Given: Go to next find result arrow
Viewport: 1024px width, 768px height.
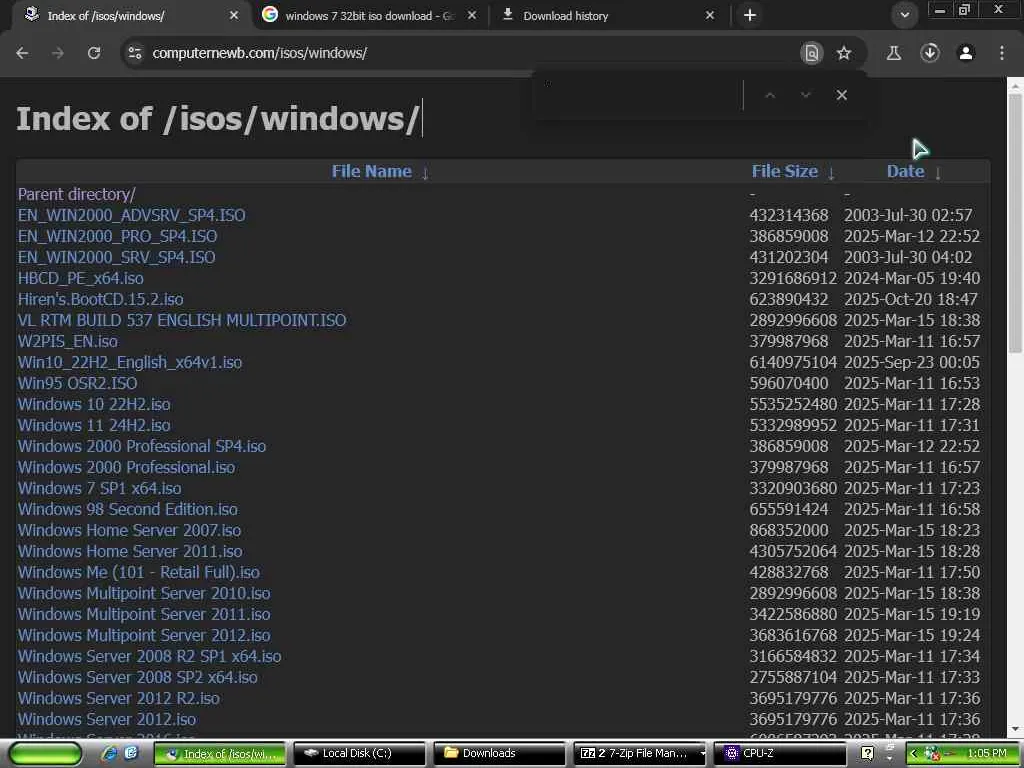Looking at the screenshot, I should 806,95.
